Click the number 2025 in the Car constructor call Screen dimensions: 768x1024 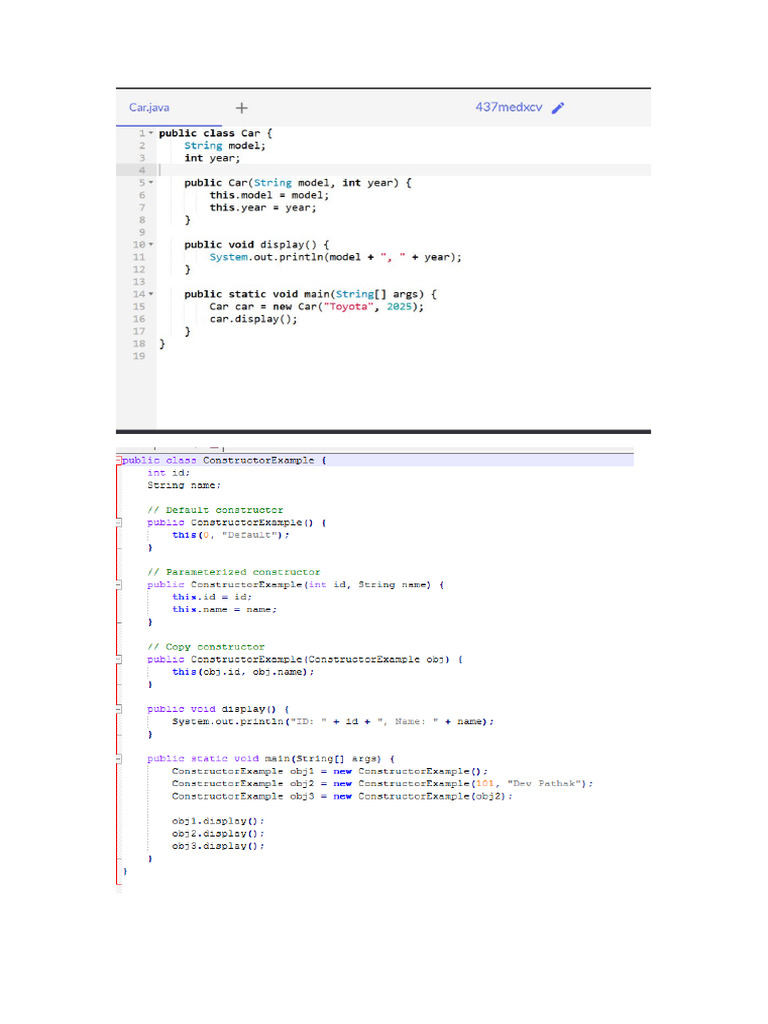[399, 307]
